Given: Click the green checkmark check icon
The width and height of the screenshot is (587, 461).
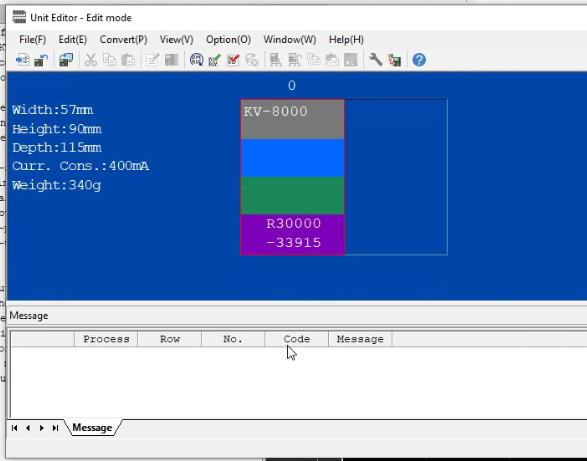Looking at the screenshot, I should [215, 60].
